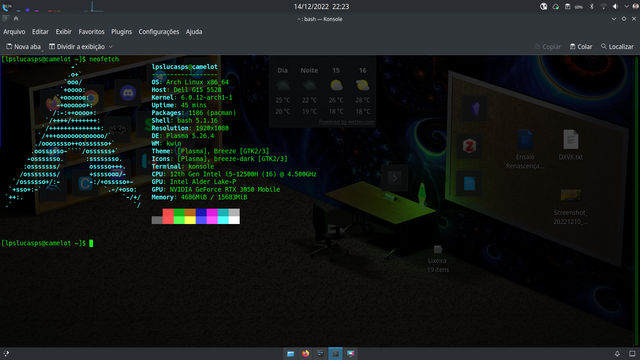Viewport: 640px width, 360px height.
Task: Click the bottom-left panel launcher icon
Action: pos(6,353)
